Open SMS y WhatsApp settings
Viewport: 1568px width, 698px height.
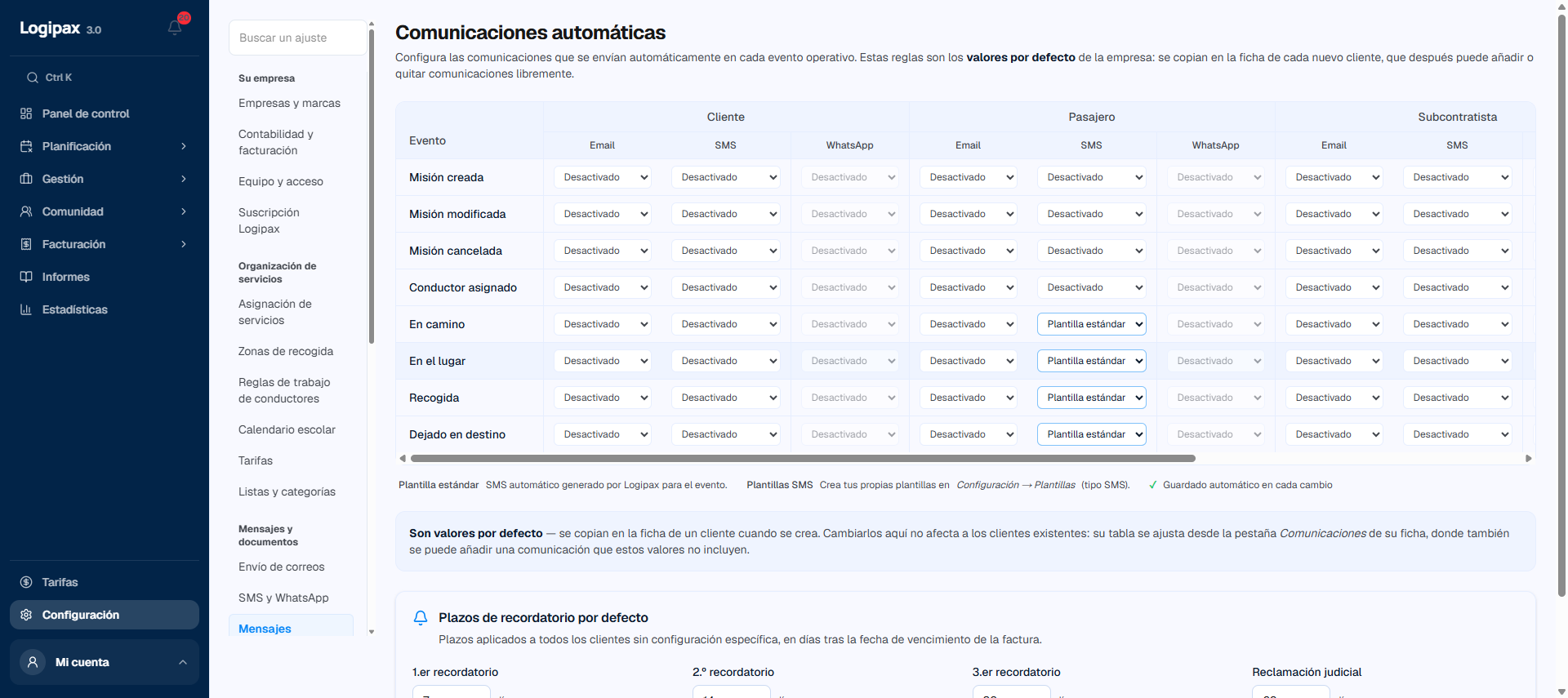pyautogui.click(x=283, y=598)
